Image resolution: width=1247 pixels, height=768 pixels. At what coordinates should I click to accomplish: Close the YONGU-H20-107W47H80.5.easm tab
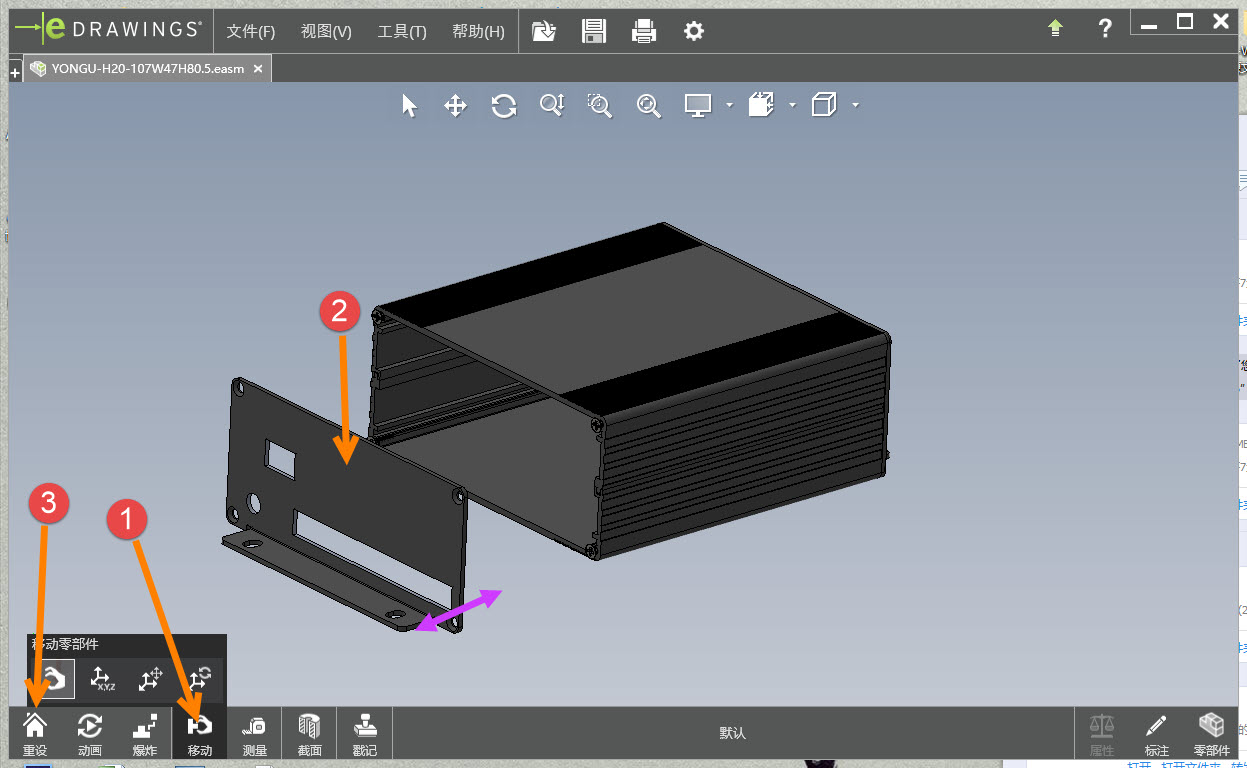click(258, 69)
